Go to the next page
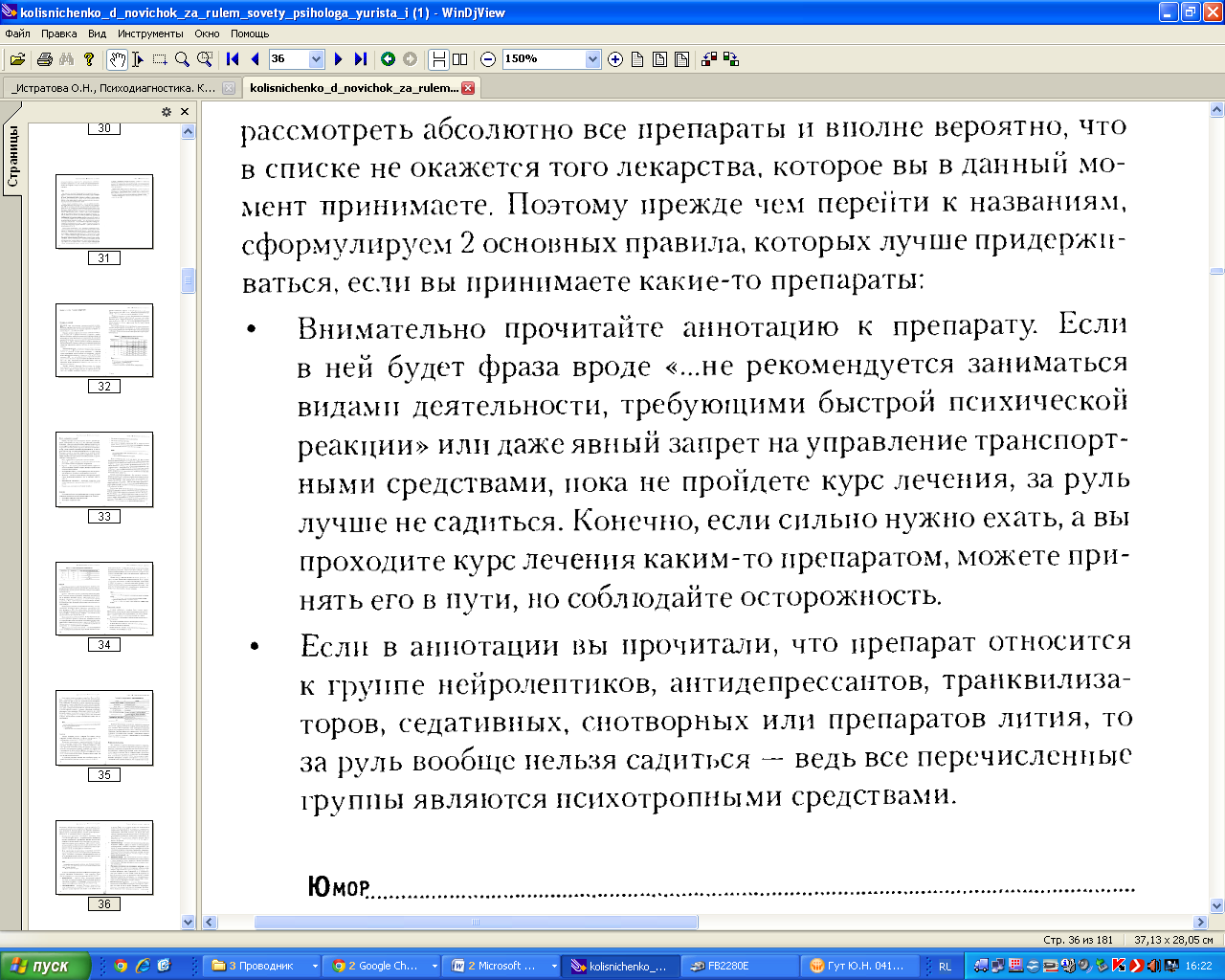The width and height of the screenshot is (1225, 980). pyautogui.click(x=338, y=59)
